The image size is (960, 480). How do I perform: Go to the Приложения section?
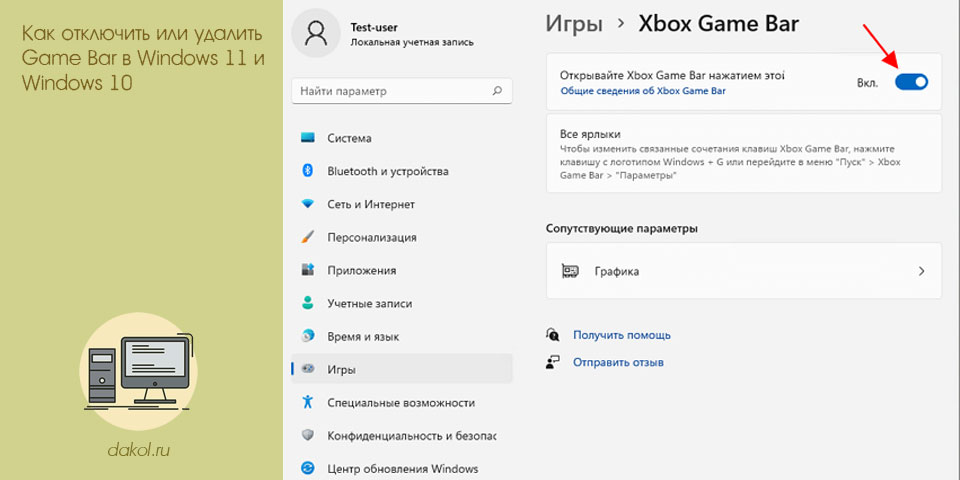(x=402, y=270)
